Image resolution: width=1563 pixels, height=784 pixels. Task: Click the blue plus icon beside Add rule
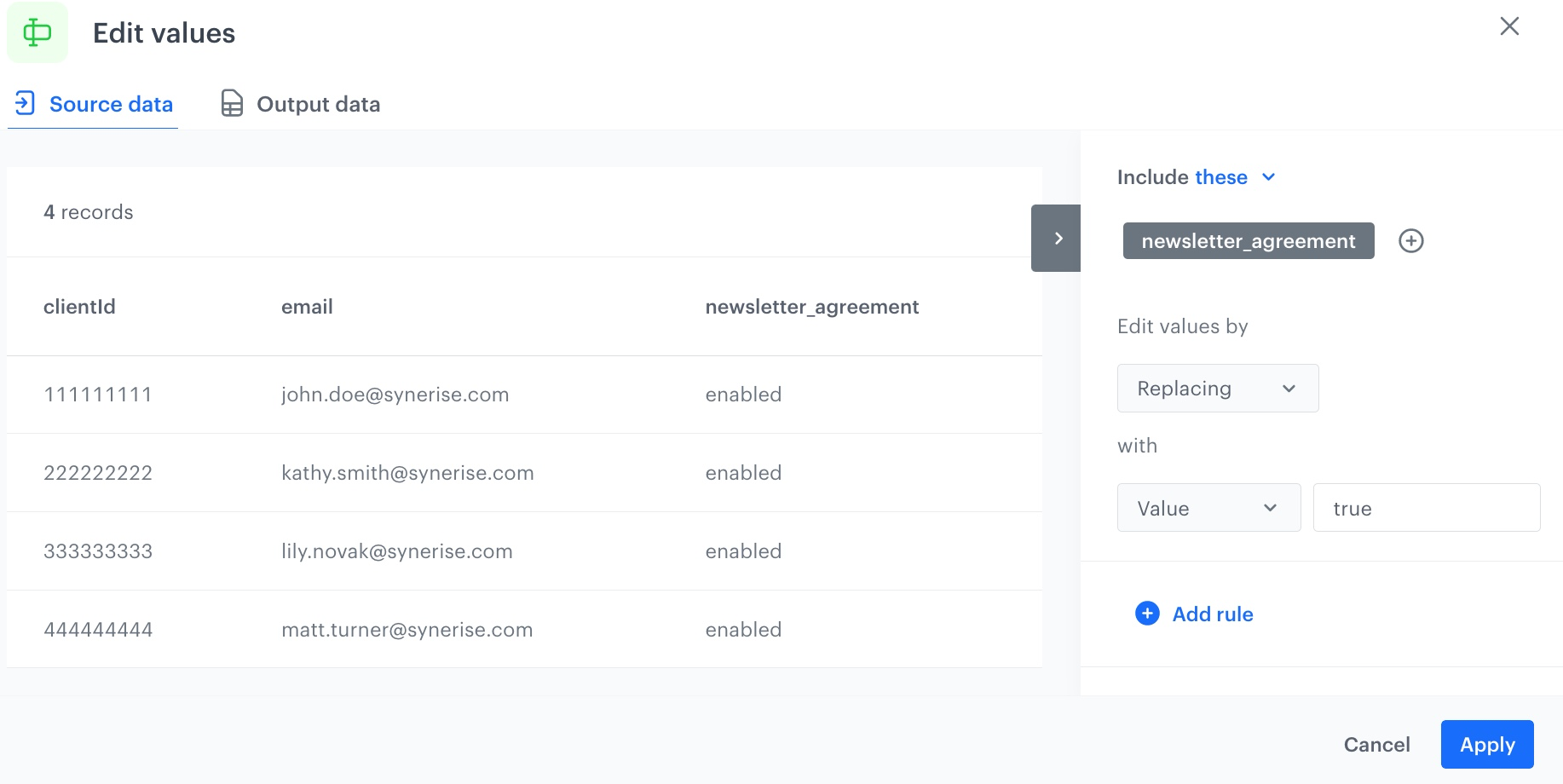pos(1147,614)
